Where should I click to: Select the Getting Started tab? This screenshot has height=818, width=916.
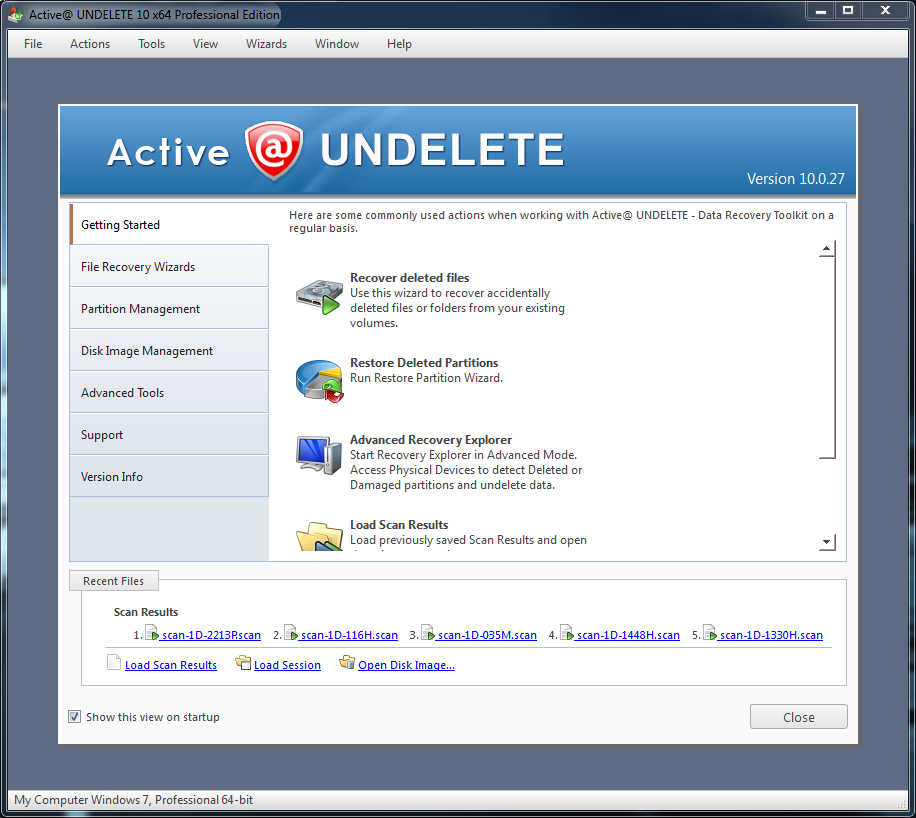tap(169, 224)
